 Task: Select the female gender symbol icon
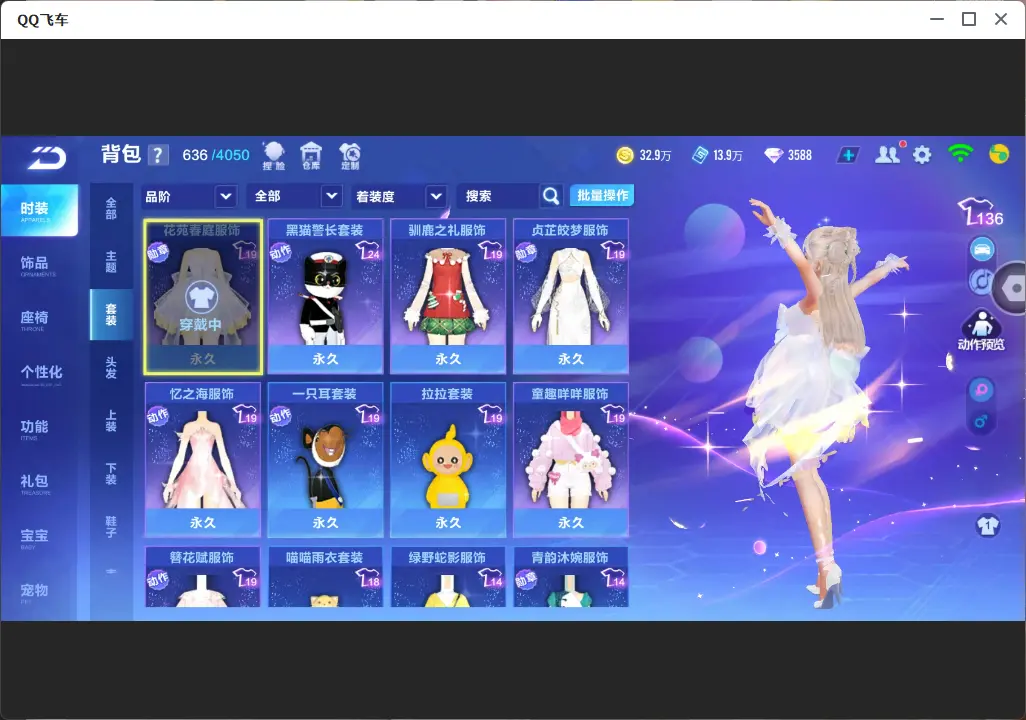click(x=981, y=390)
